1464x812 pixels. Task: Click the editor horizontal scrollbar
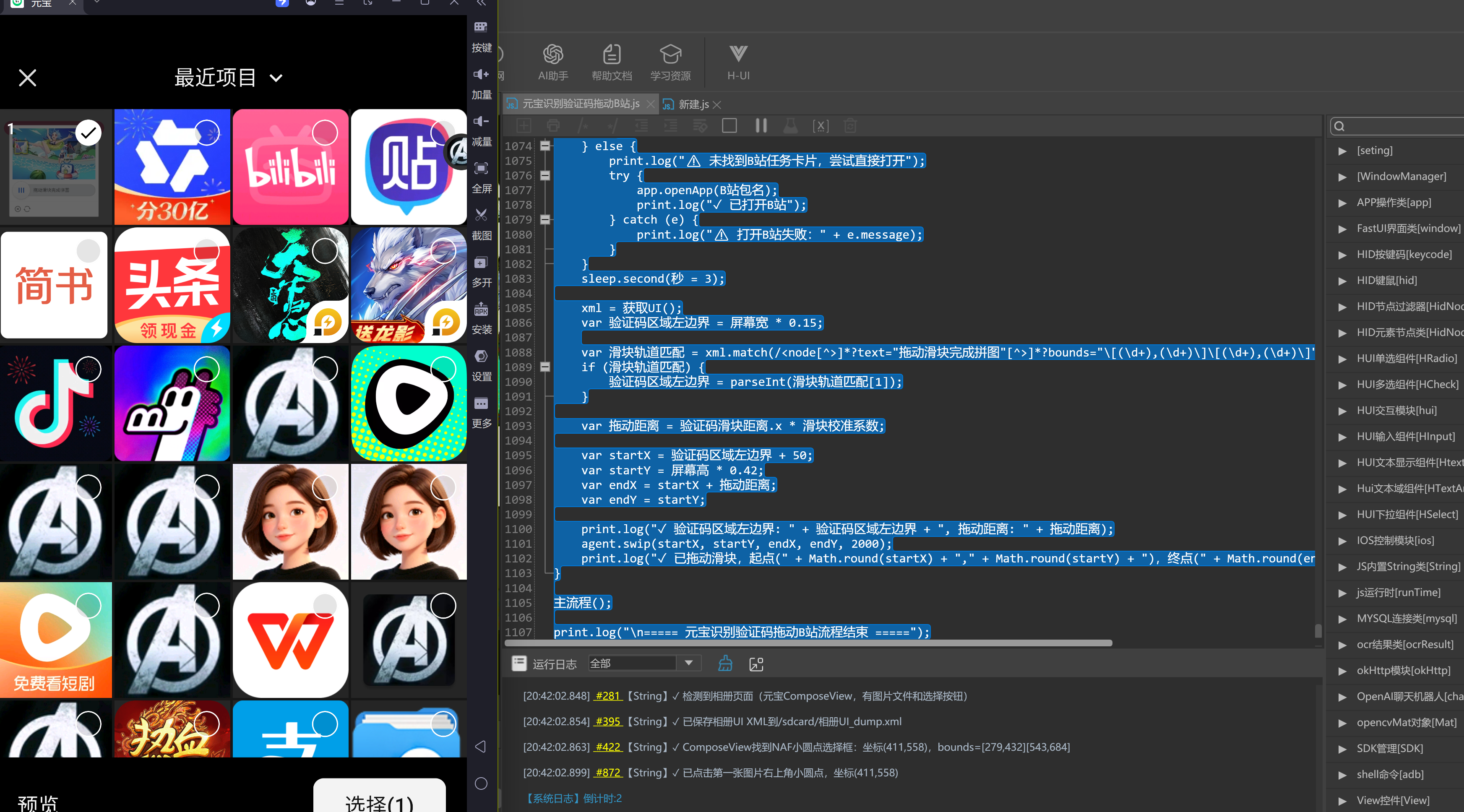click(808, 643)
